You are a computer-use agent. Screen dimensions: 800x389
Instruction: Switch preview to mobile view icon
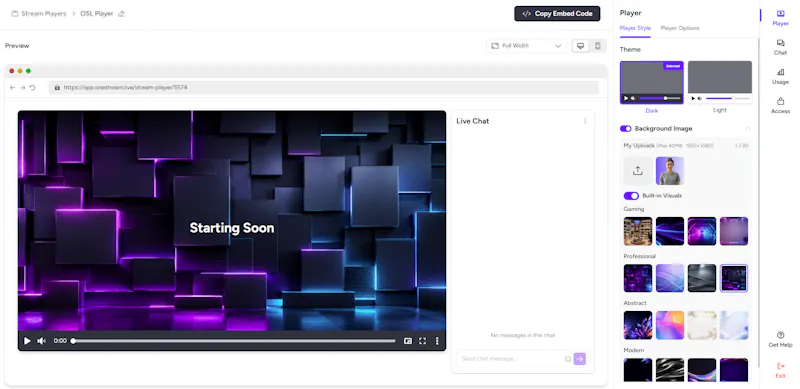tap(597, 46)
